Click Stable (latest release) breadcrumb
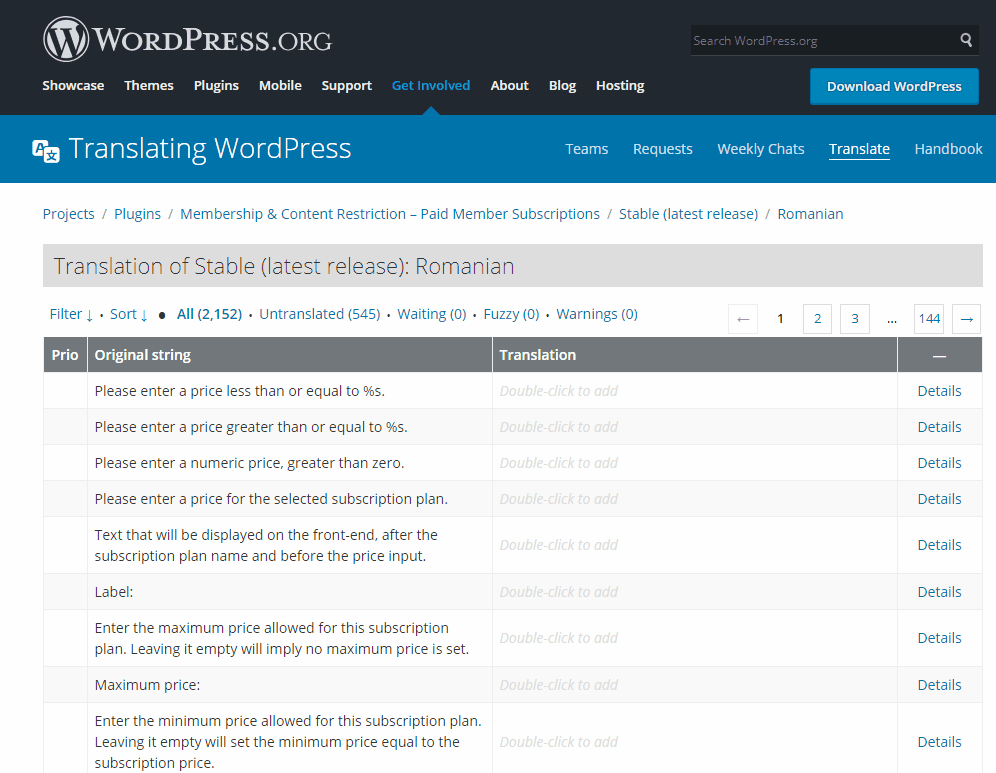This screenshot has width=996, height=773. (x=689, y=214)
